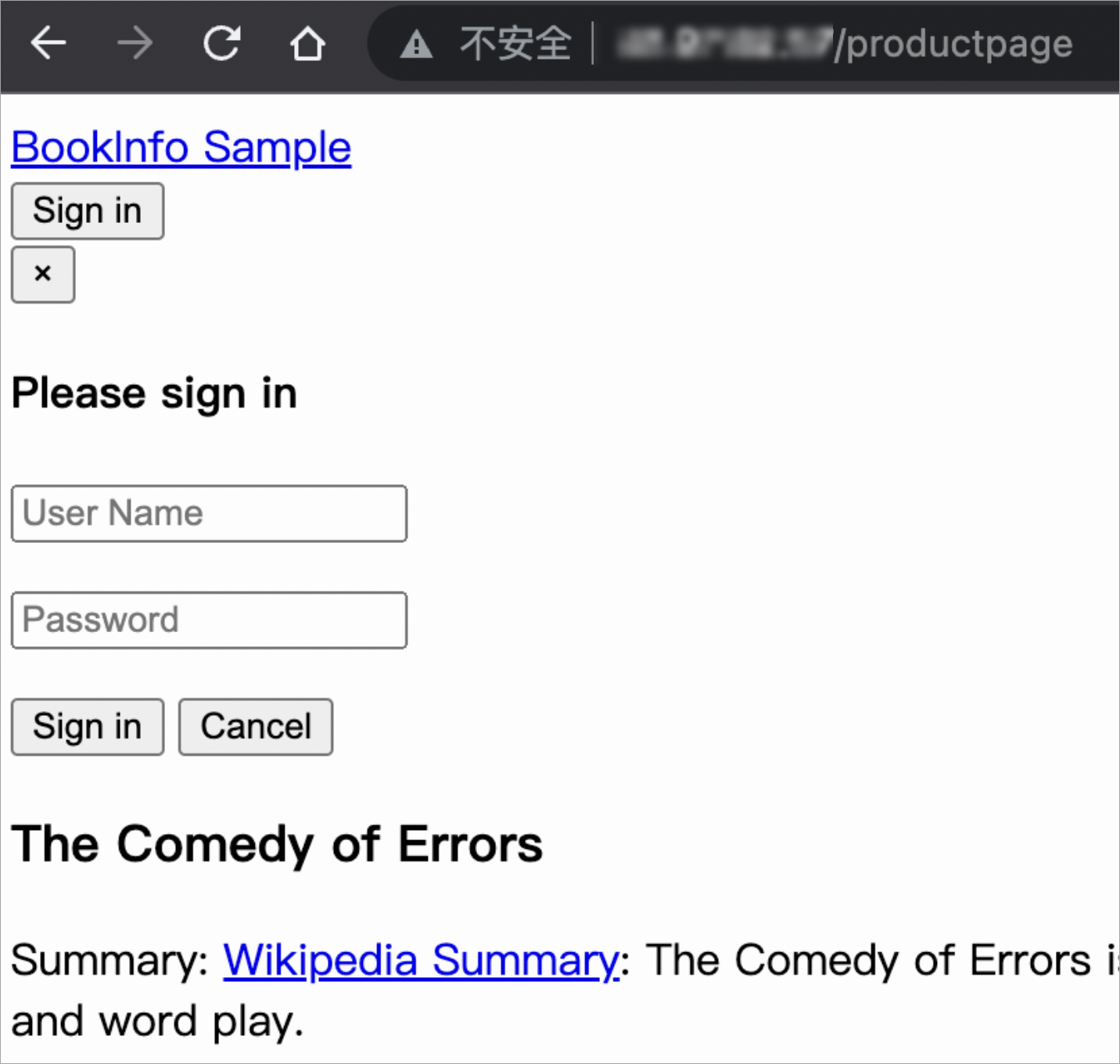The width and height of the screenshot is (1120, 1064).
Task: Click the Please sign in heading
Action: pos(154,393)
